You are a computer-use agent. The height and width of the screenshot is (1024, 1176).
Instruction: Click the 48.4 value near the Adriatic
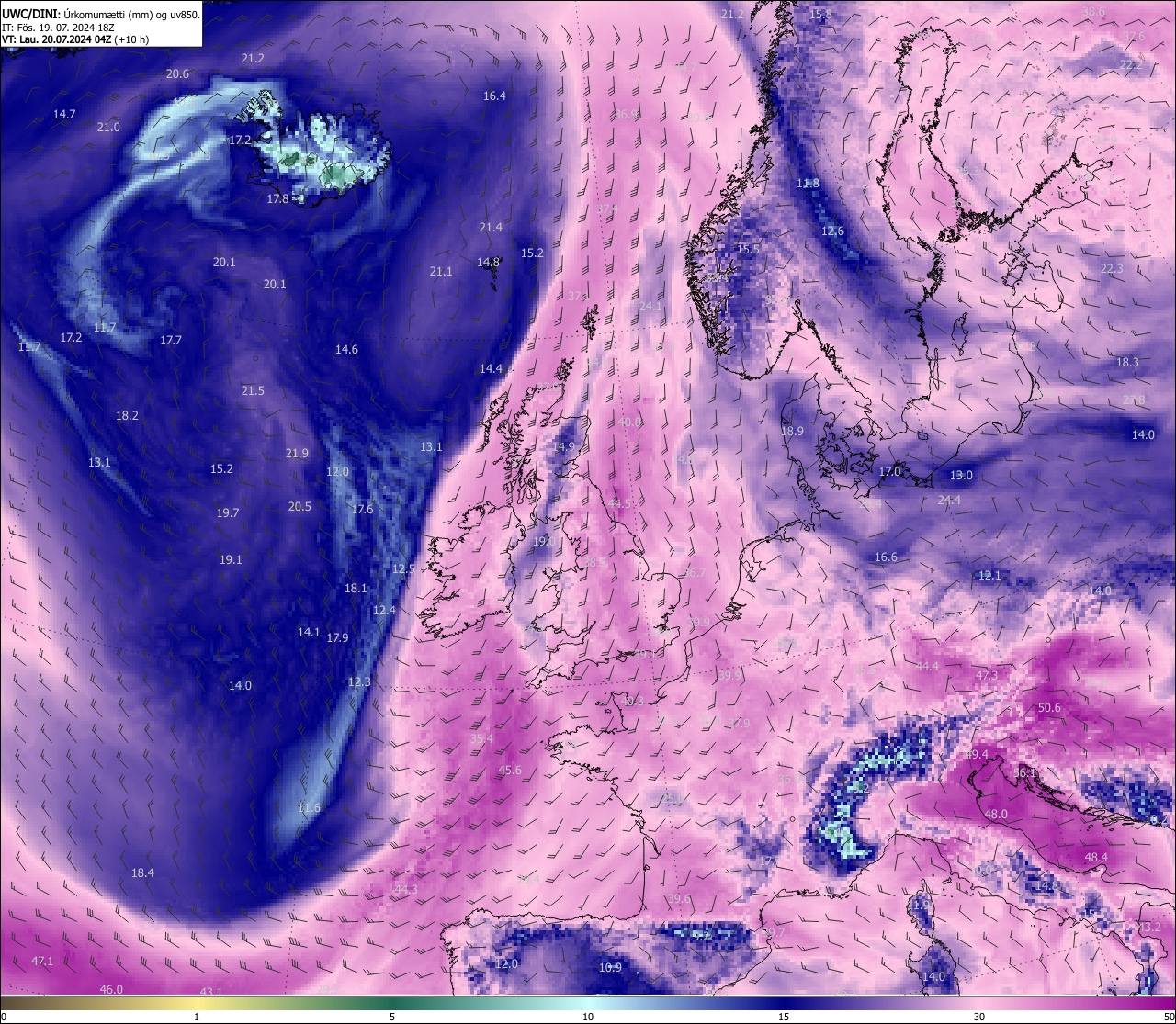[1096, 858]
